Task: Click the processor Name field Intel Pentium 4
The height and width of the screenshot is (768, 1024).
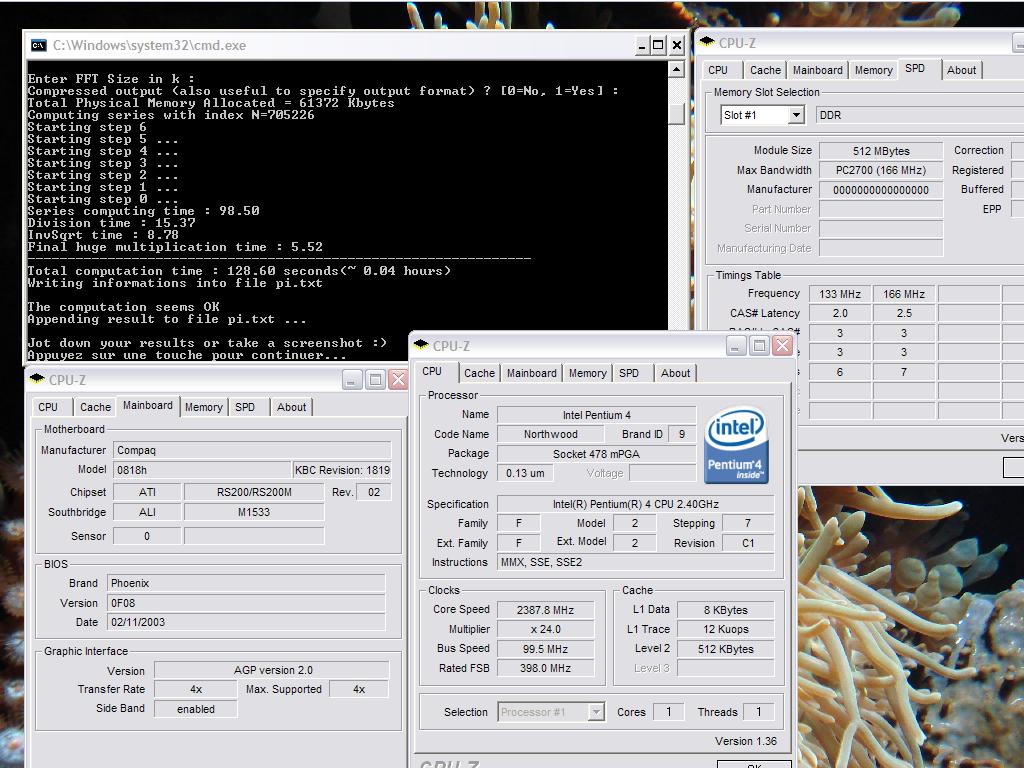Action: [x=597, y=415]
